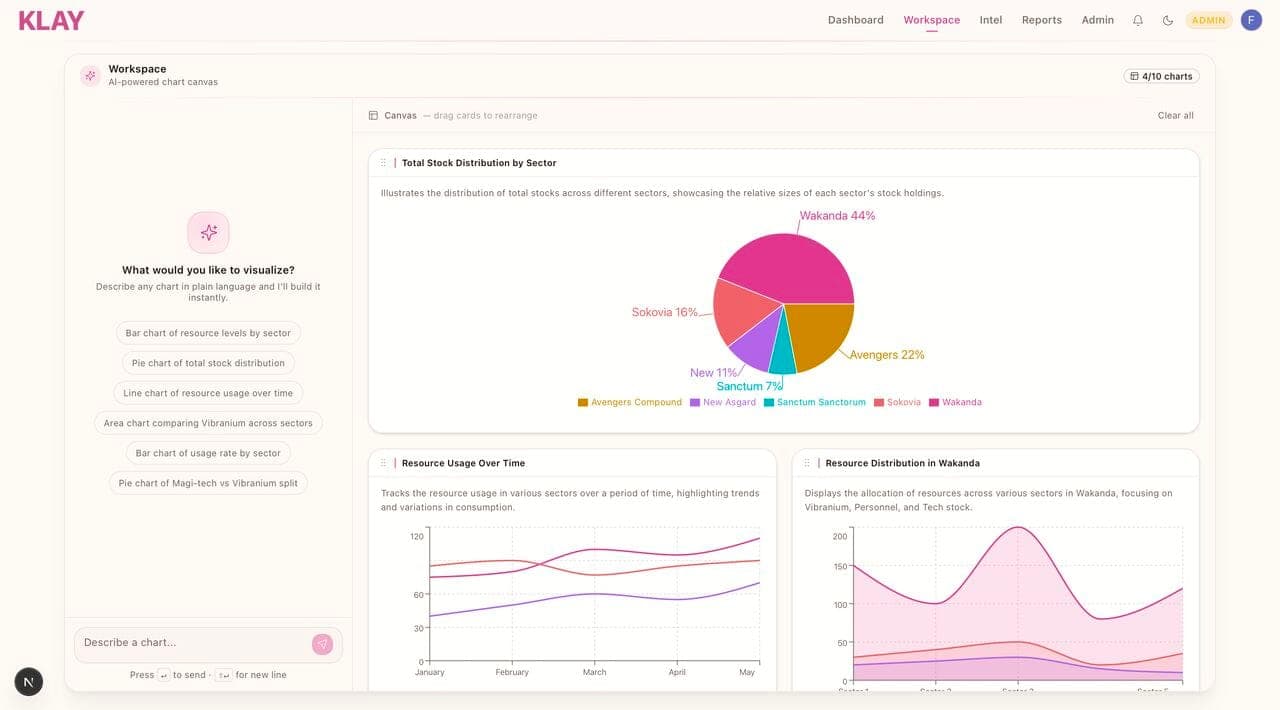Send the chart description
This screenshot has width=1280, height=710.
click(x=322, y=644)
